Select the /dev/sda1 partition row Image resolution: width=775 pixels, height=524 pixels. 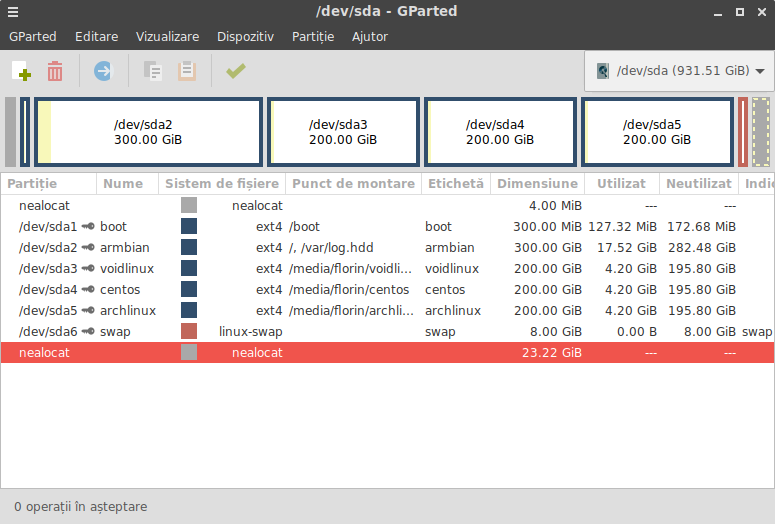pos(387,226)
